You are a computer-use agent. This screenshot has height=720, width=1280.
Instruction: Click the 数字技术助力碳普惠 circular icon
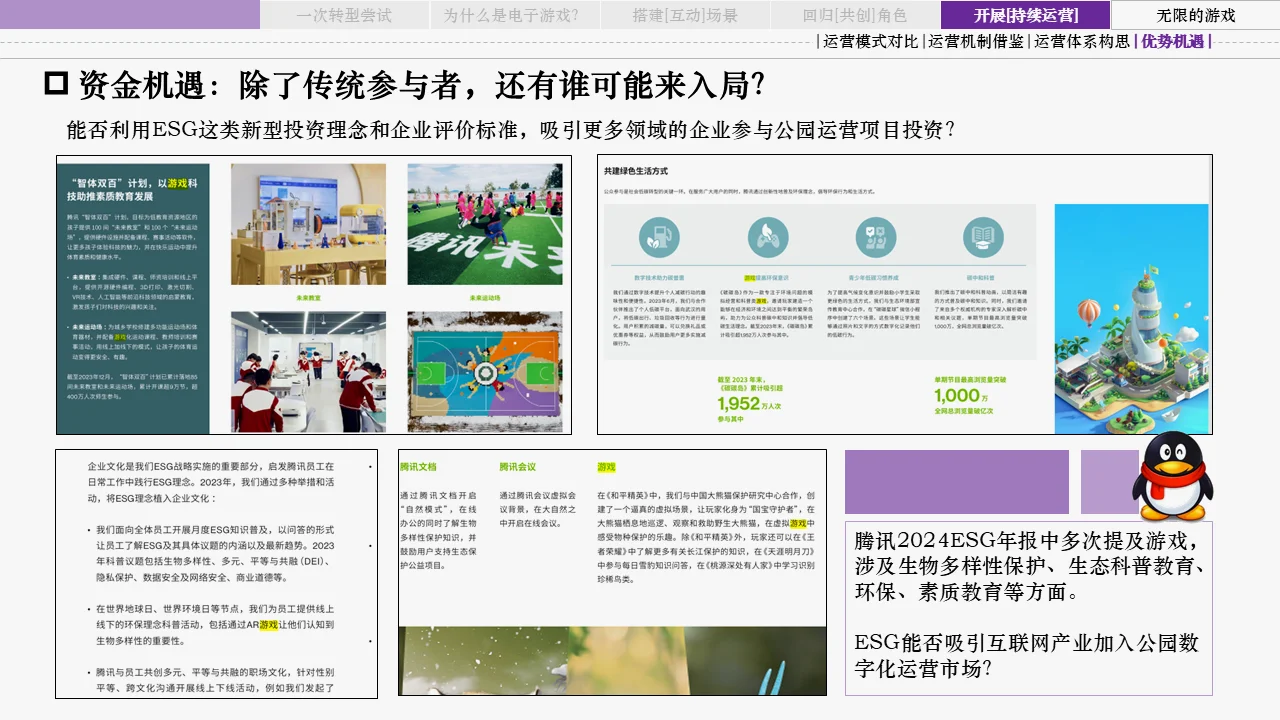click(659, 238)
